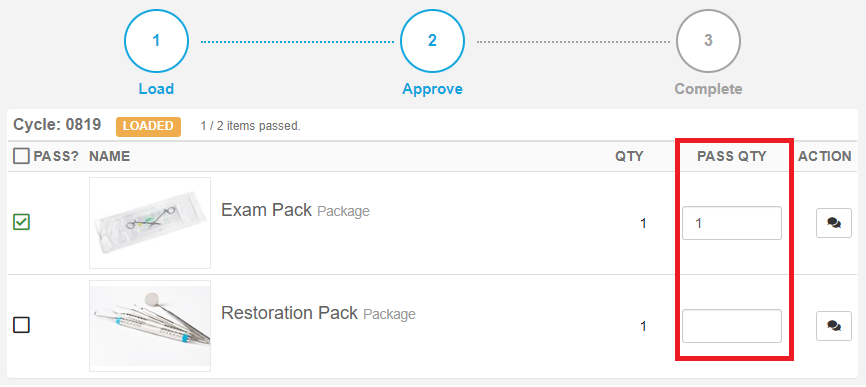This screenshot has height=387, width=866.
Task: Click the empty Restoration Pack pass quantity field
Action: pyautogui.click(x=732, y=326)
